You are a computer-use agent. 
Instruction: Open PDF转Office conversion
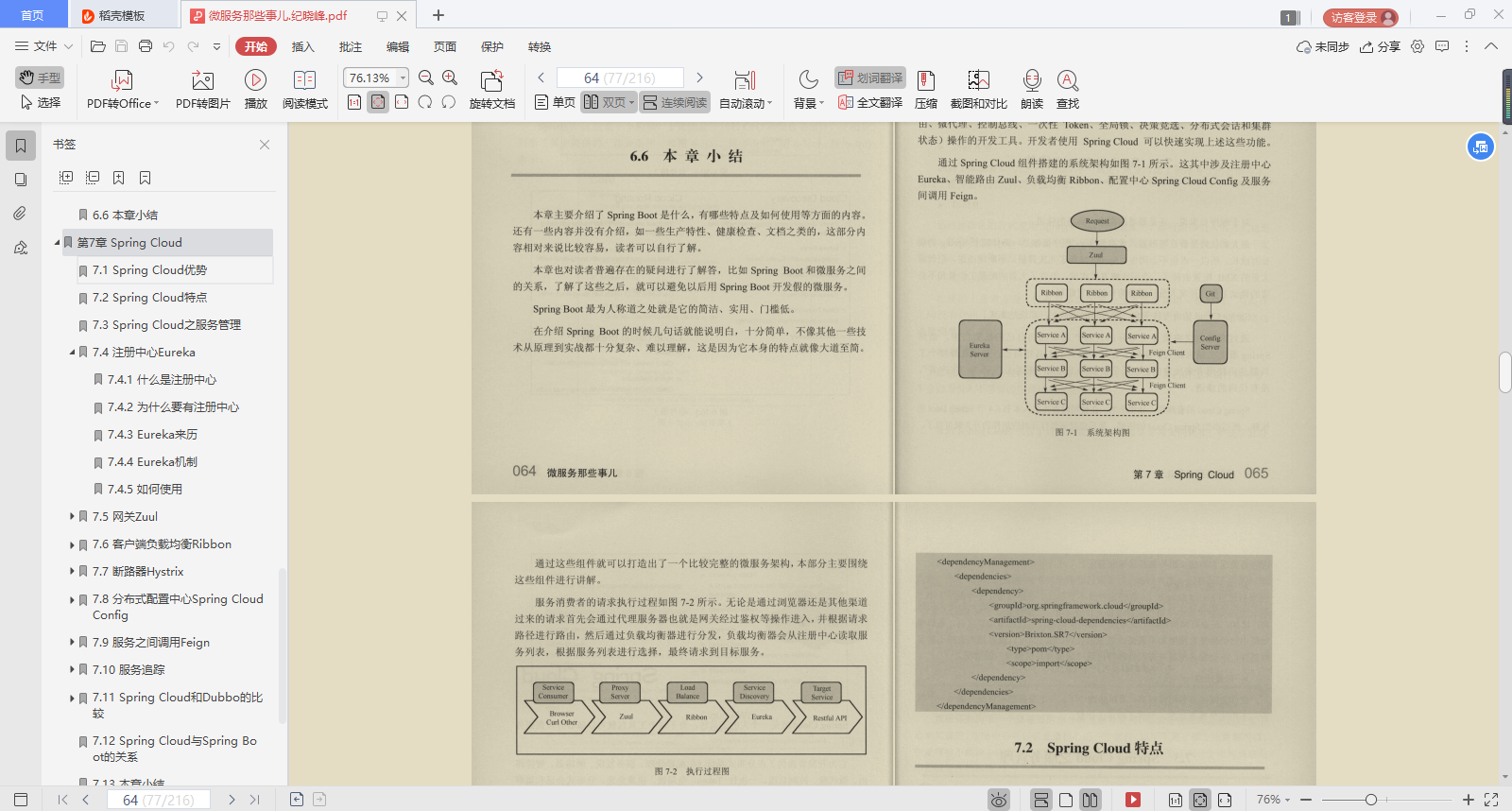(123, 90)
